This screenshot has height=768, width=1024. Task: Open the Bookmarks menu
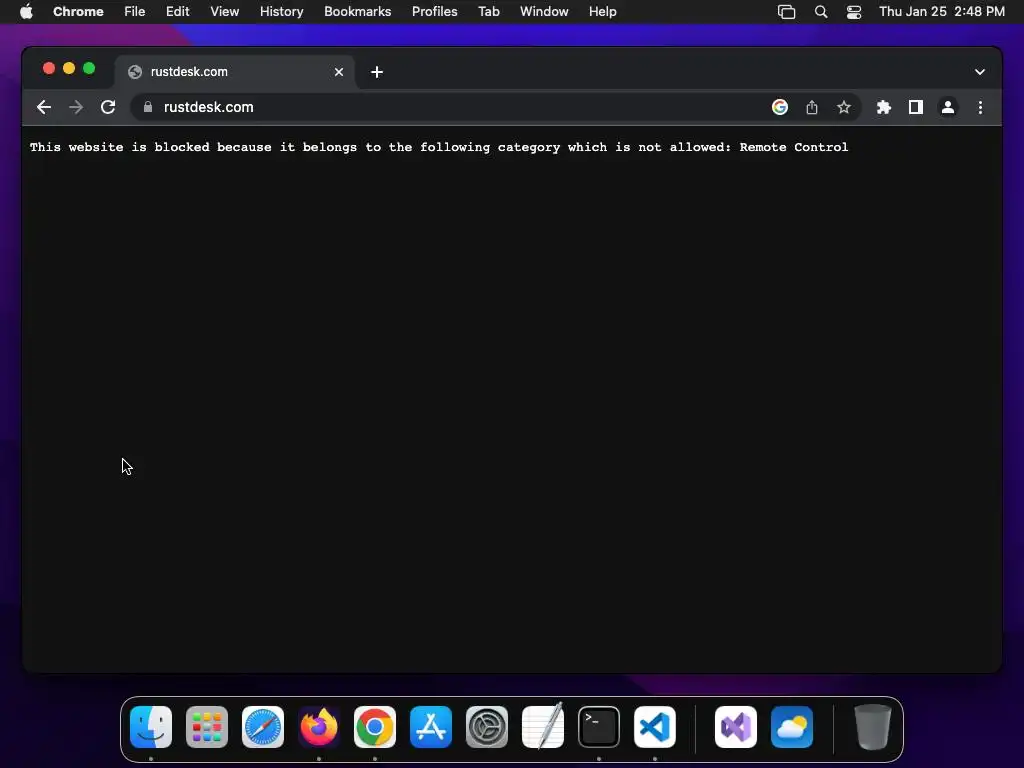357,12
